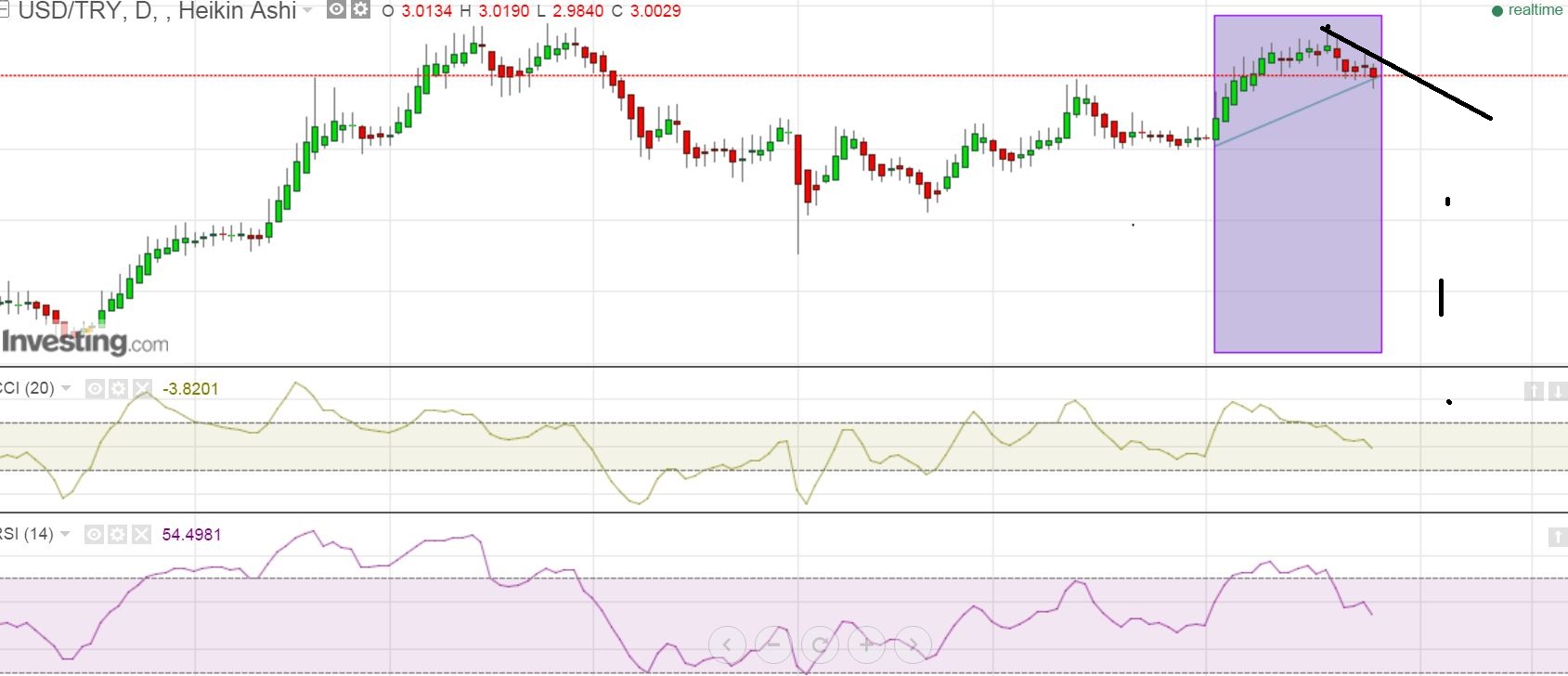The width and height of the screenshot is (1568, 676).
Task: Open settings gear for USD/TRY main series
Action: point(360,10)
